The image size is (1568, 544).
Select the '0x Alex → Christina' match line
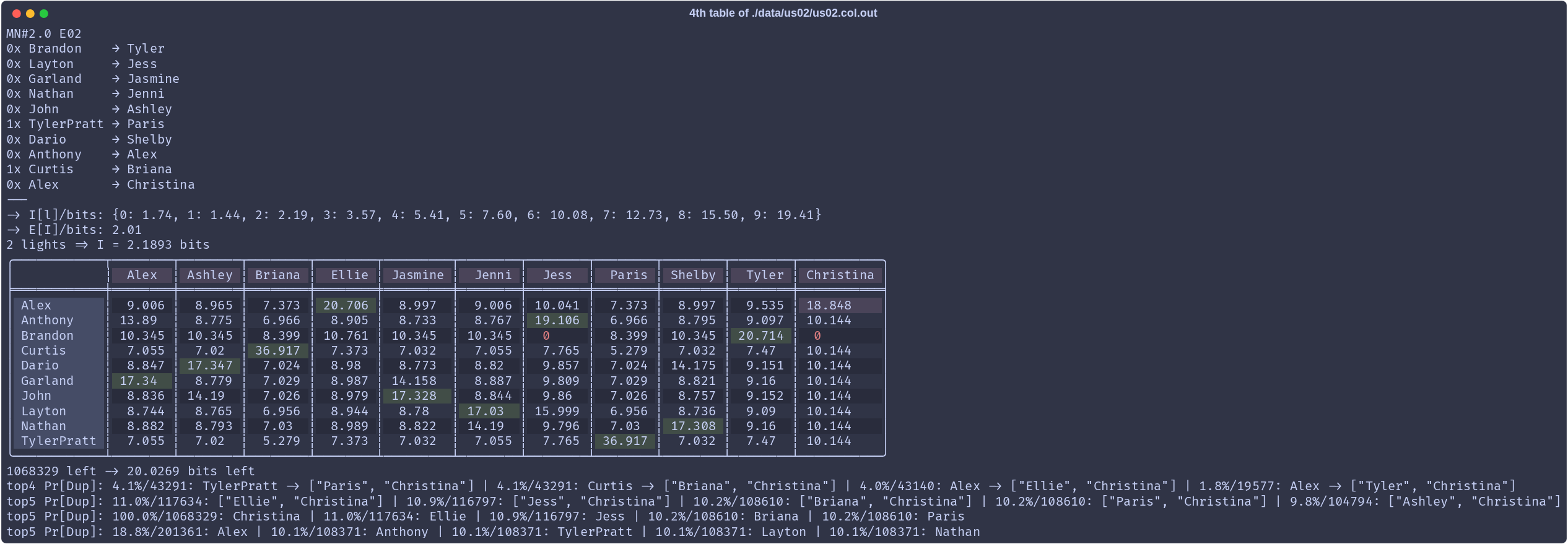[x=100, y=184]
